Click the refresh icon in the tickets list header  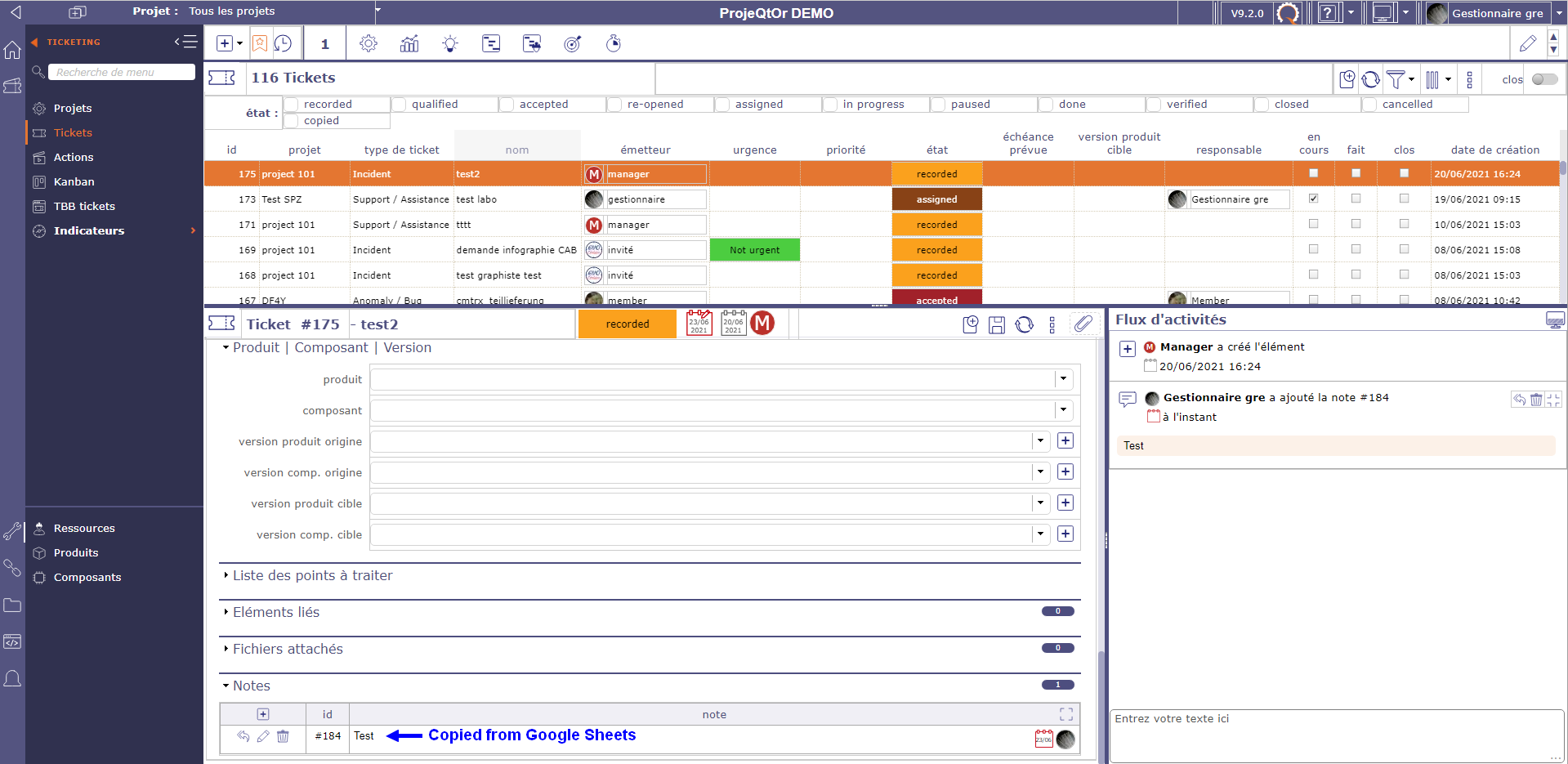[x=1371, y=79]
